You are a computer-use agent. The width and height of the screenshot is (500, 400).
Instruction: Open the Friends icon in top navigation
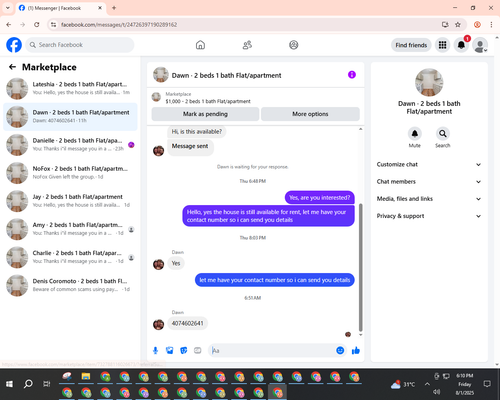click(247, 45)
